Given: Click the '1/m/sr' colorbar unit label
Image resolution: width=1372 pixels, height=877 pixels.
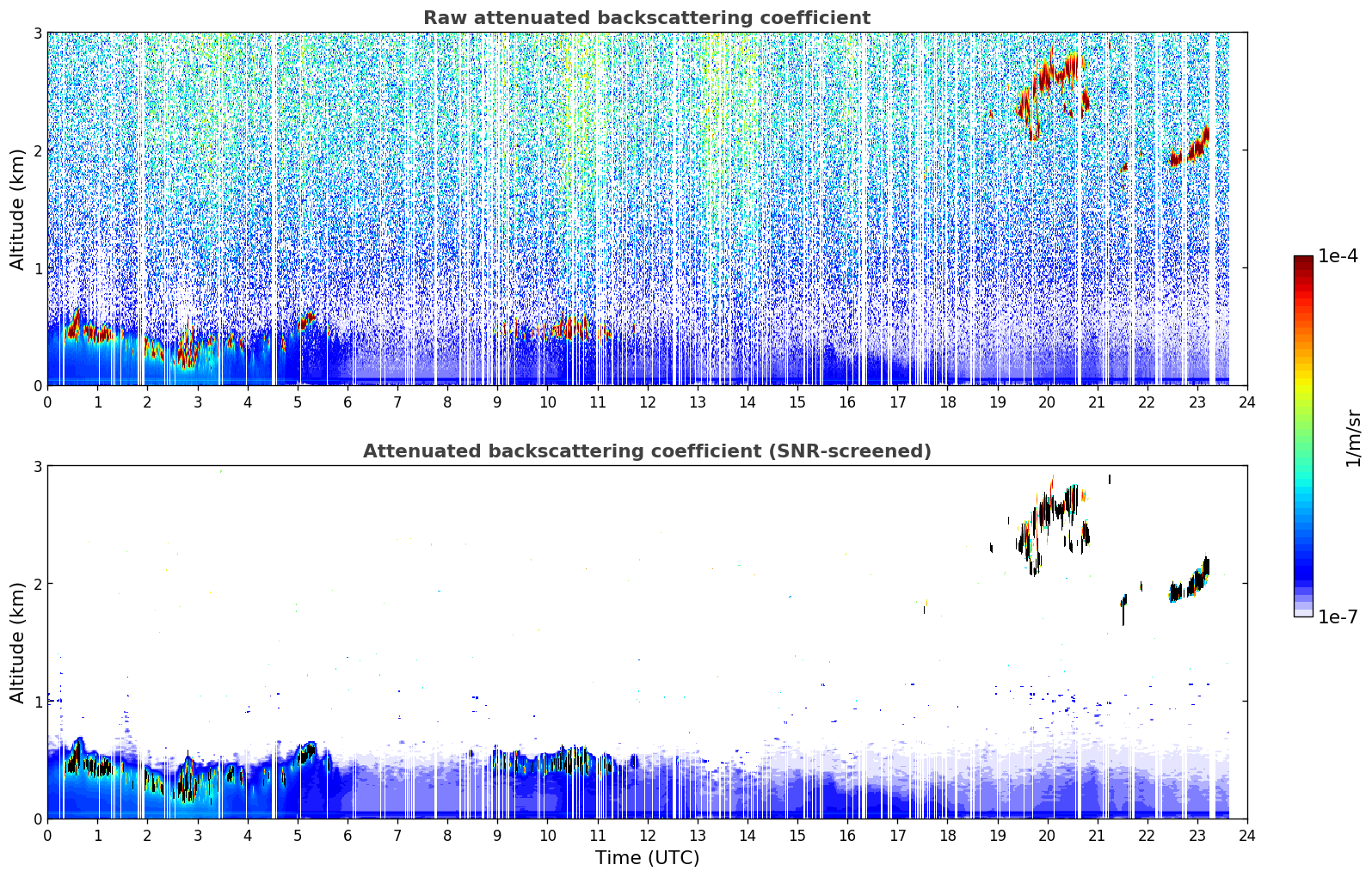Looking at the screenshot, I should (x=1354, y=438).
